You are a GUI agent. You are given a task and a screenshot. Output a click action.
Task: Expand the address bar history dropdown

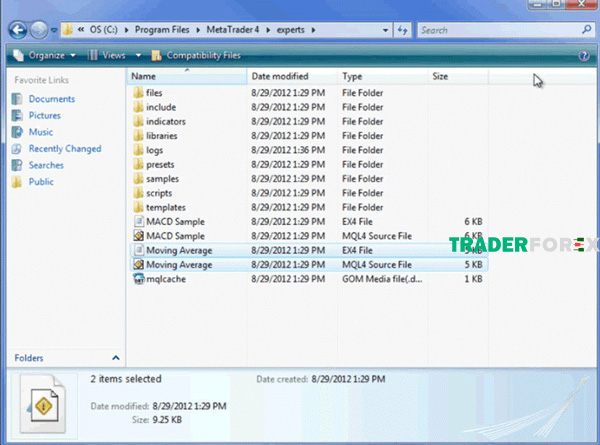point(385,30)
